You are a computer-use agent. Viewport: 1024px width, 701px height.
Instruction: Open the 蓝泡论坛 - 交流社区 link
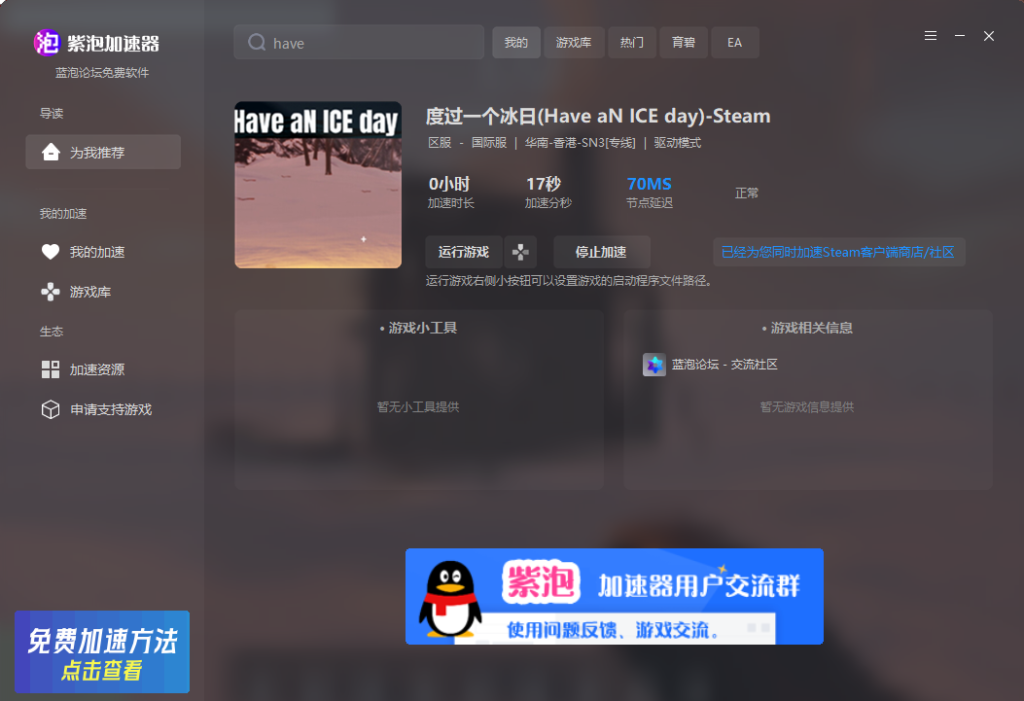725,365
